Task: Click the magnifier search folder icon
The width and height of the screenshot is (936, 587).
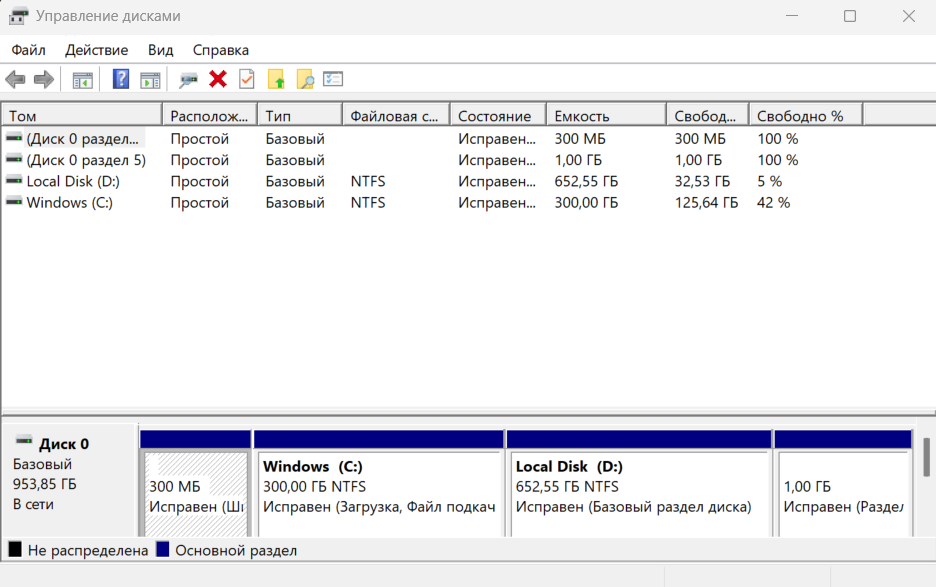Action: (x=305, y=80)
